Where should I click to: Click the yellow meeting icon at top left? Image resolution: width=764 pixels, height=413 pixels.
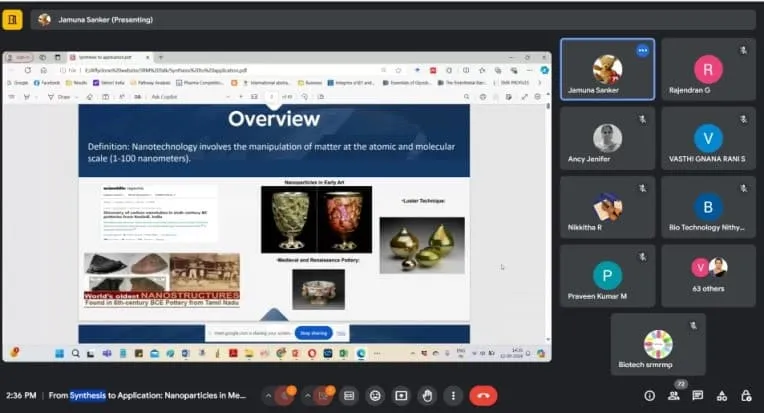click(x=12, y=19)
